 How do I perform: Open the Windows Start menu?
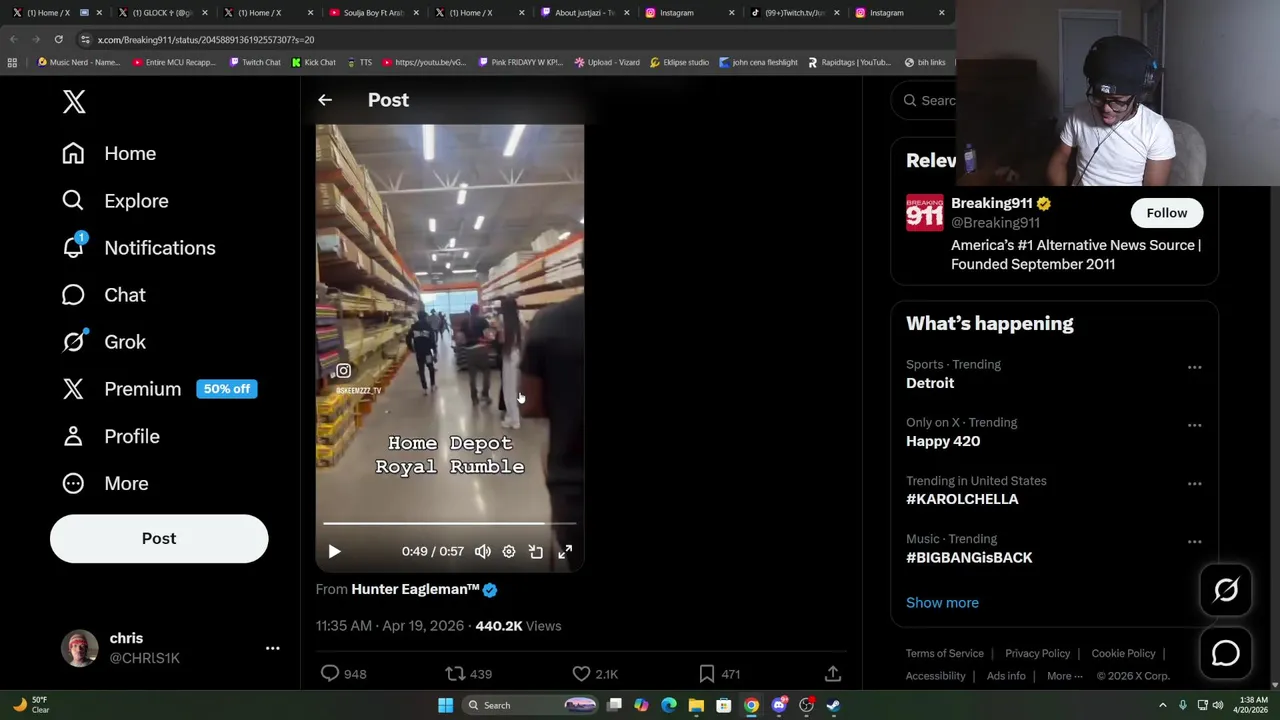pyautogui.click(x=445, y=705)
